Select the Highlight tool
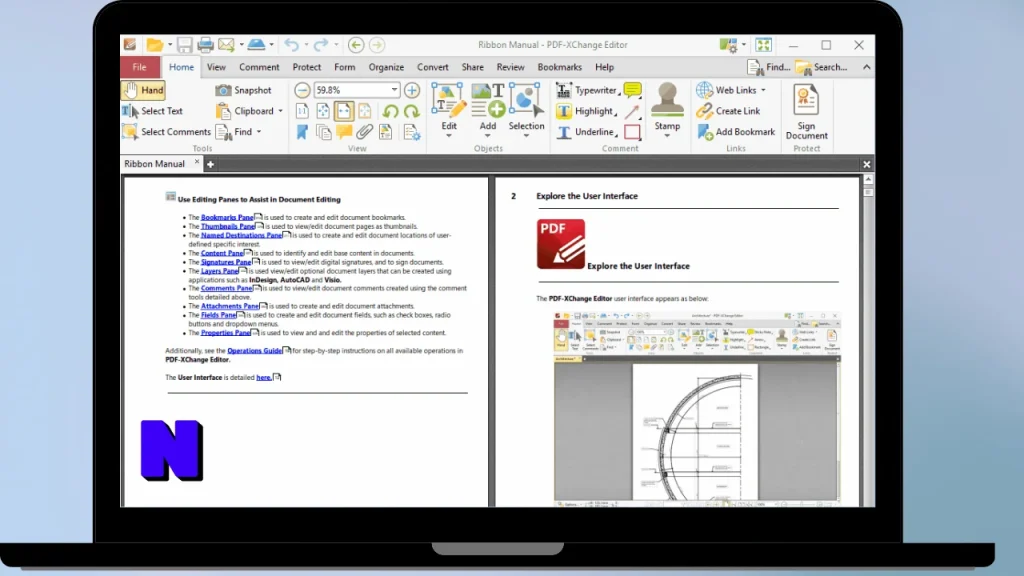This screenshot has height=576, width=1024. tap(584, 111)
